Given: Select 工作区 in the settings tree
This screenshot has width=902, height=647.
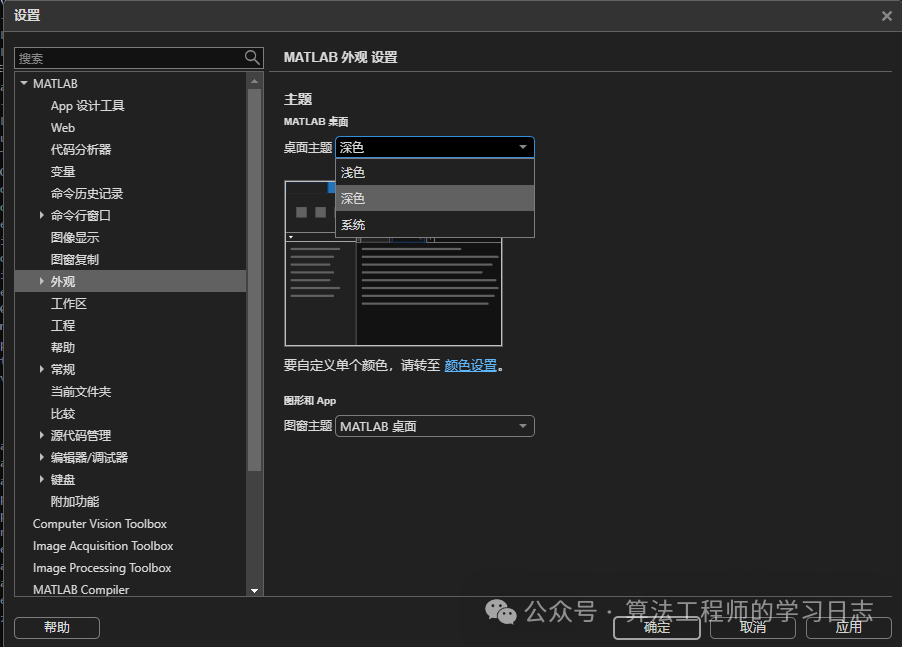Looking at the screenshot, I should pyautogui.click(x=69, y=304).
